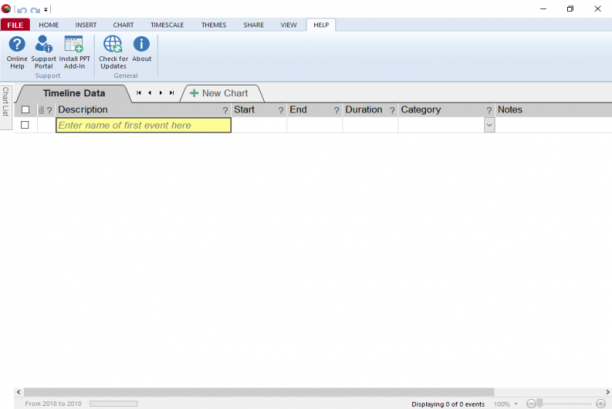Click the zoom in plus button
The image size is (612, 409).
601,404
